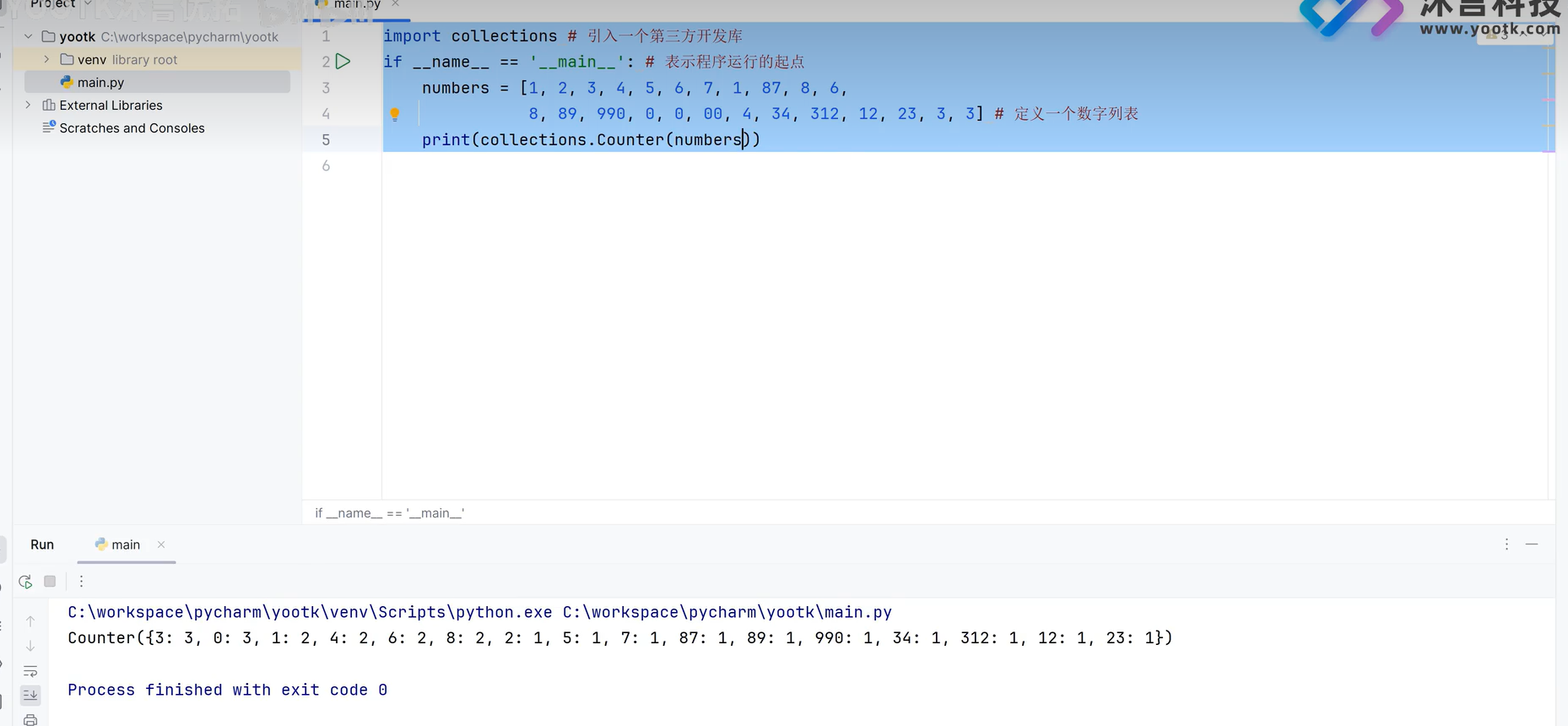Click line number 3 in the gutter

[x=326, y=88]
